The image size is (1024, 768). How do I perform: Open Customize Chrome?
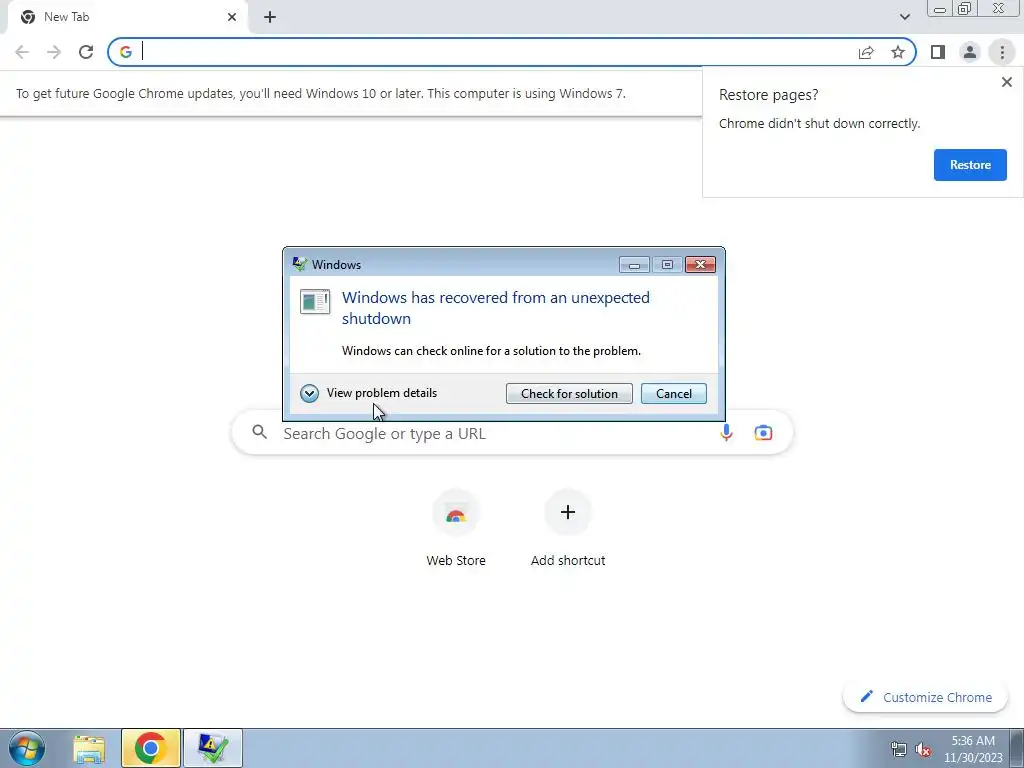(x=925, y=697)
